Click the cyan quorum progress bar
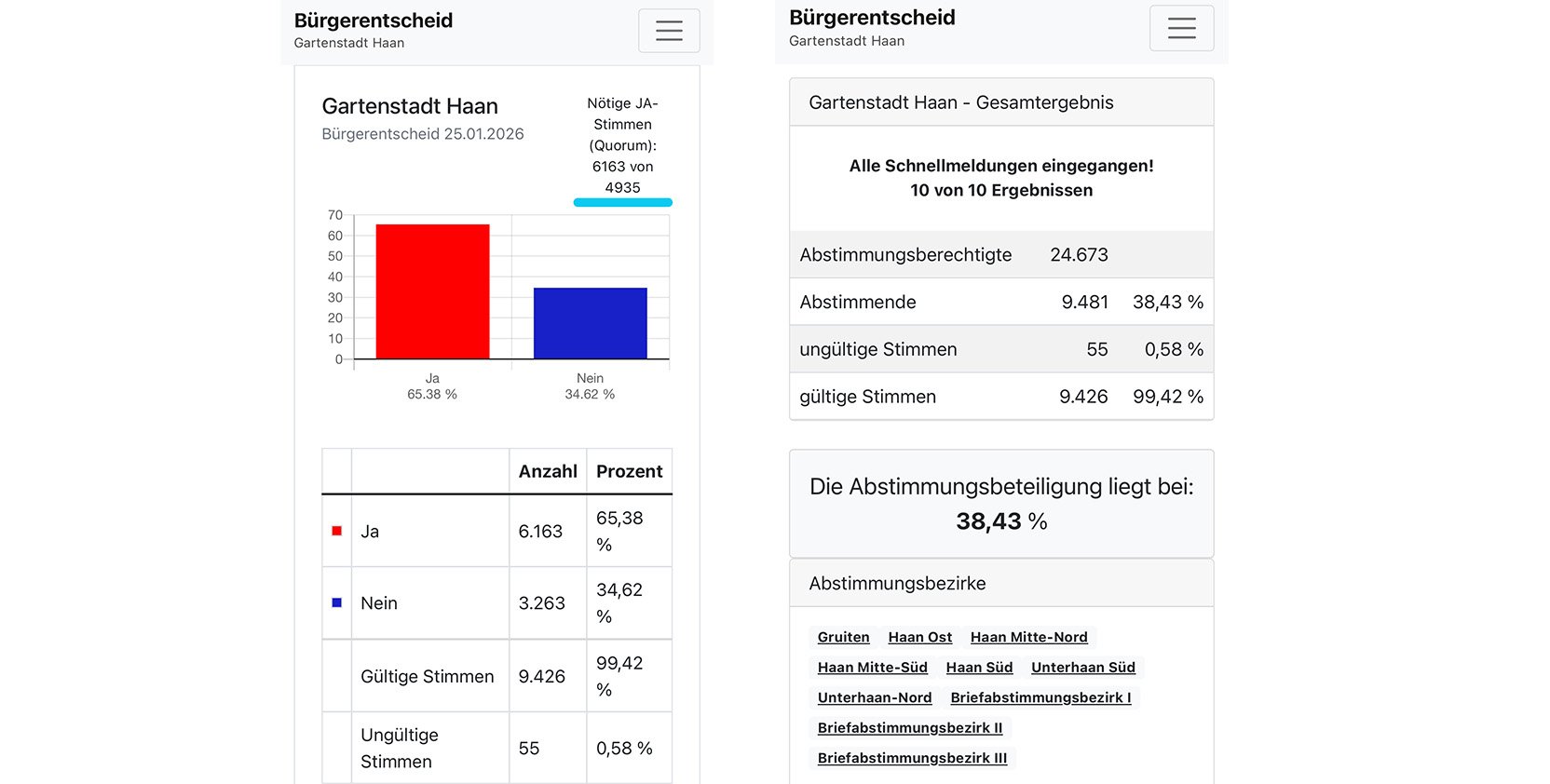The image size is (1550, 784). click(622, 202)
